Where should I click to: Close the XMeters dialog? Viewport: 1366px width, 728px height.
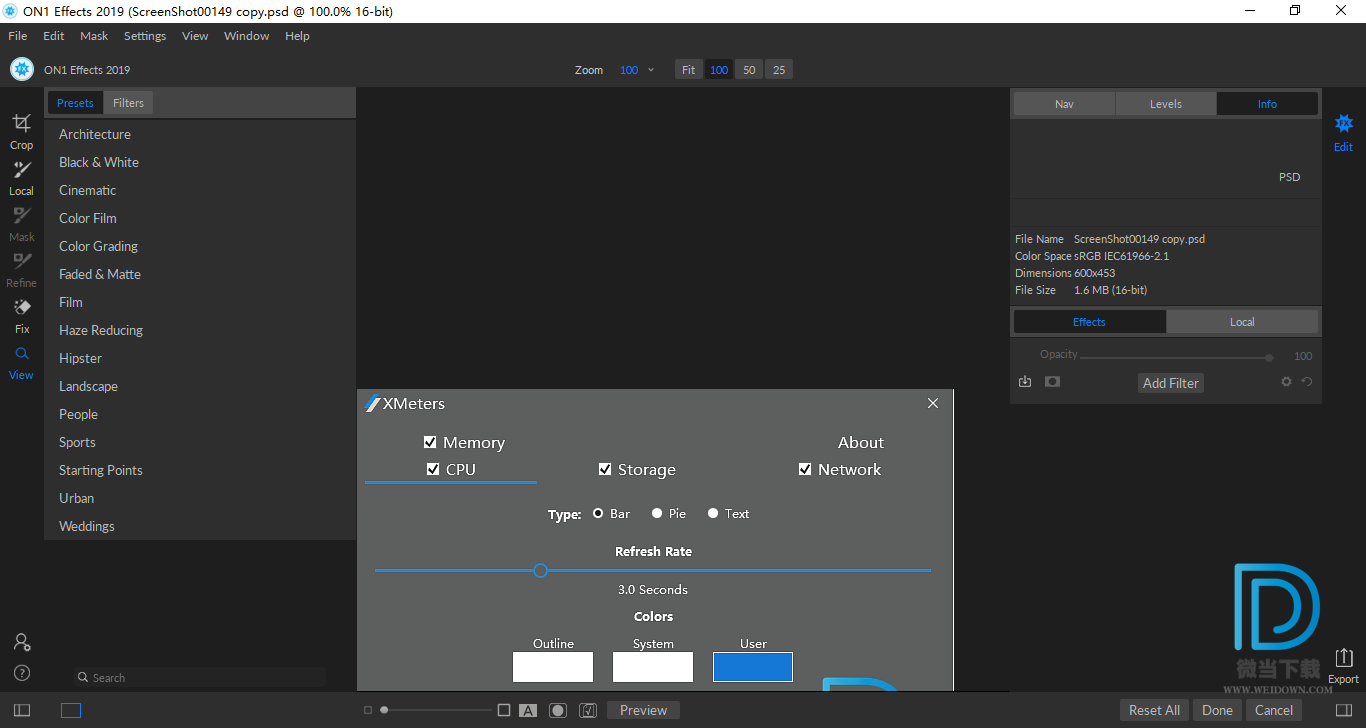933,403
